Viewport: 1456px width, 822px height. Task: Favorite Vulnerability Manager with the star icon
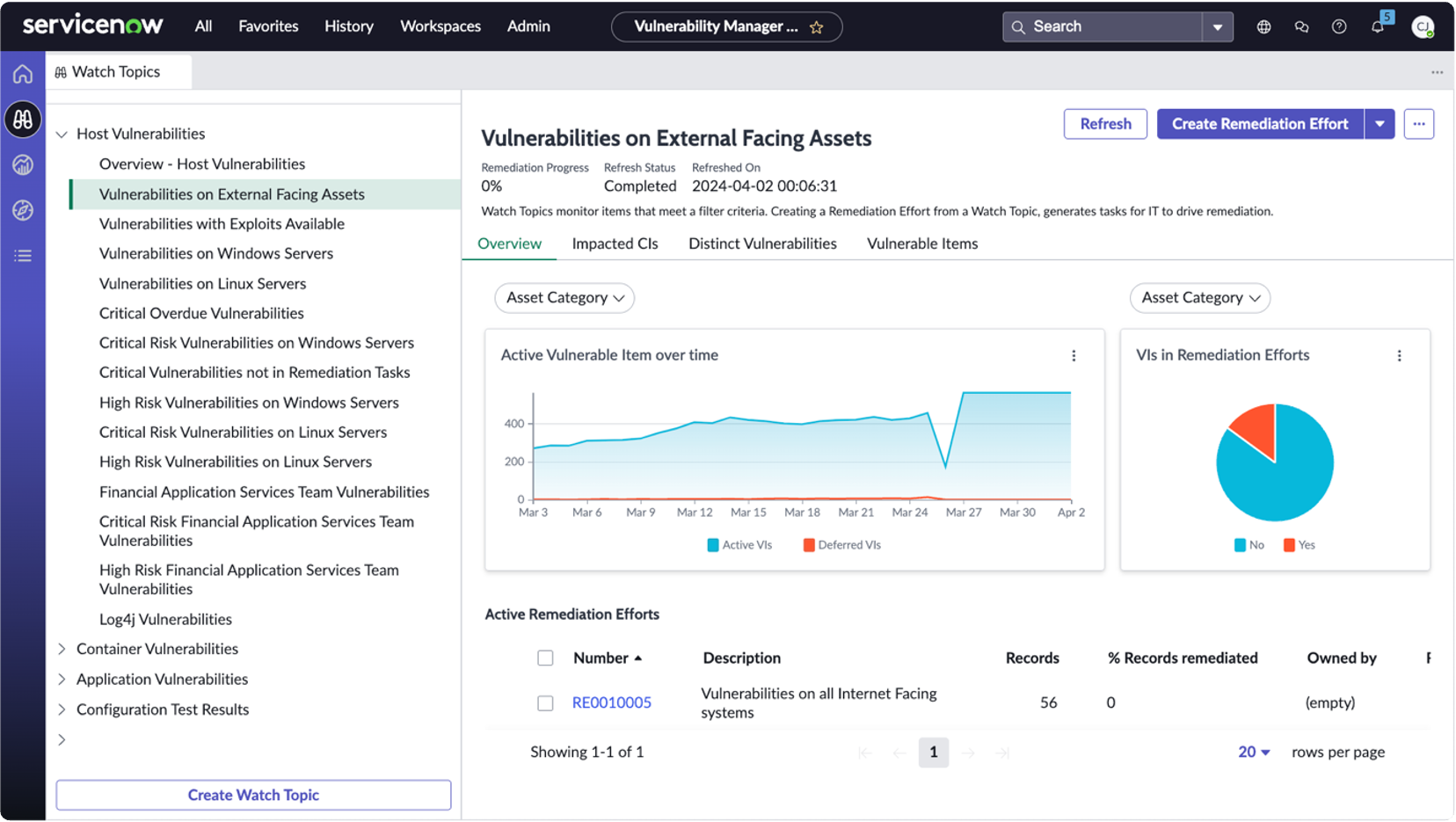point(816,27)
